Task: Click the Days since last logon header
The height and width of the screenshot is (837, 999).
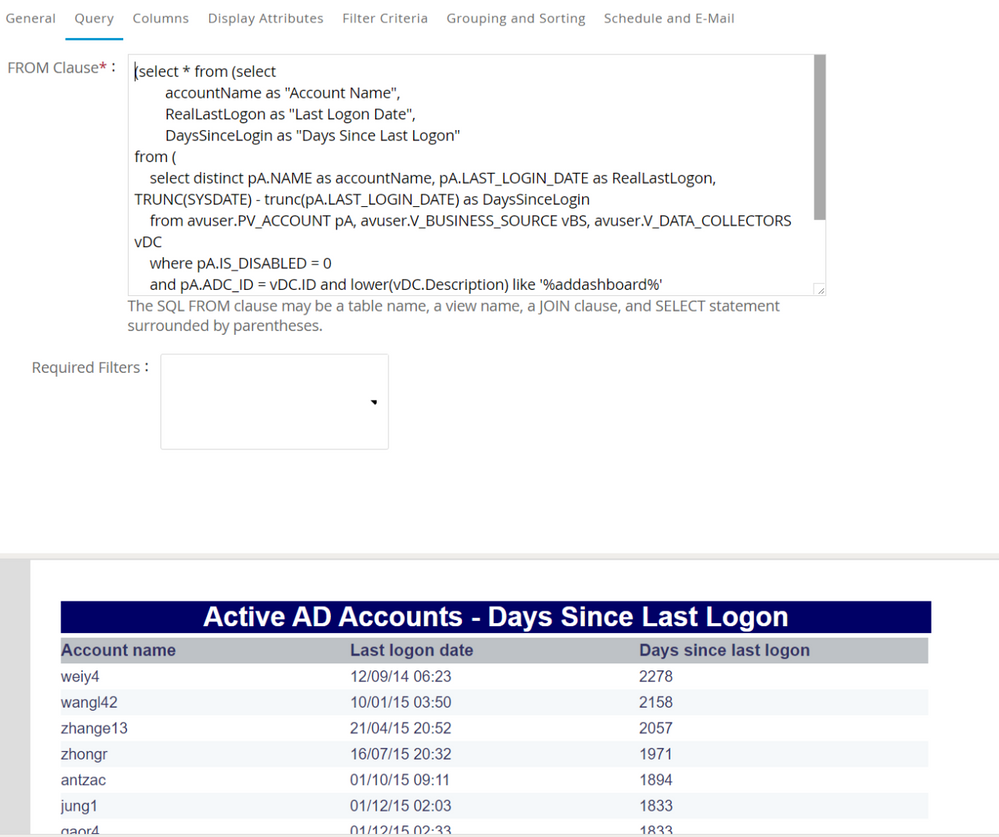Action: (724, 650)
